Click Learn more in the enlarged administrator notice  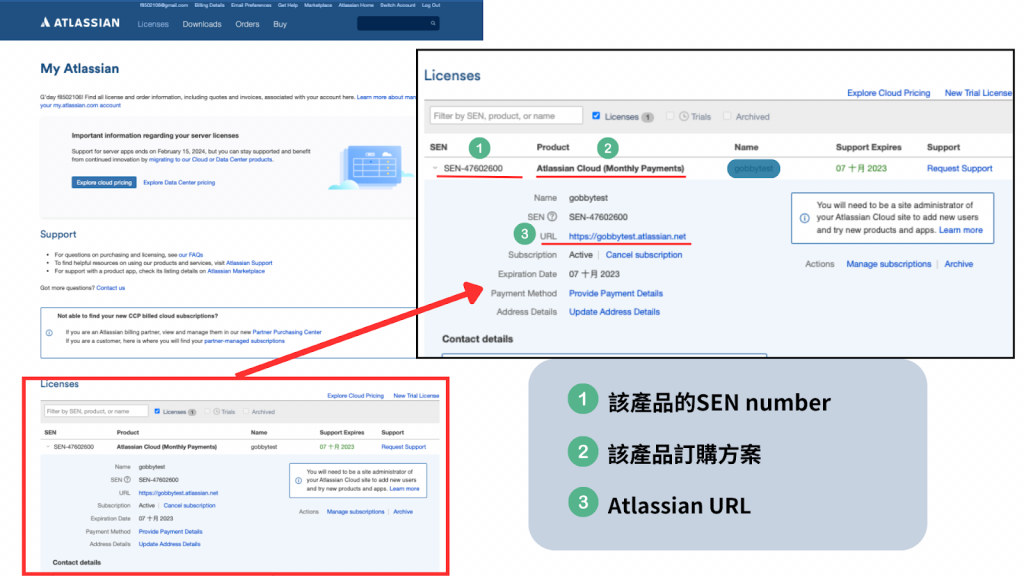[x=961, y=230]
